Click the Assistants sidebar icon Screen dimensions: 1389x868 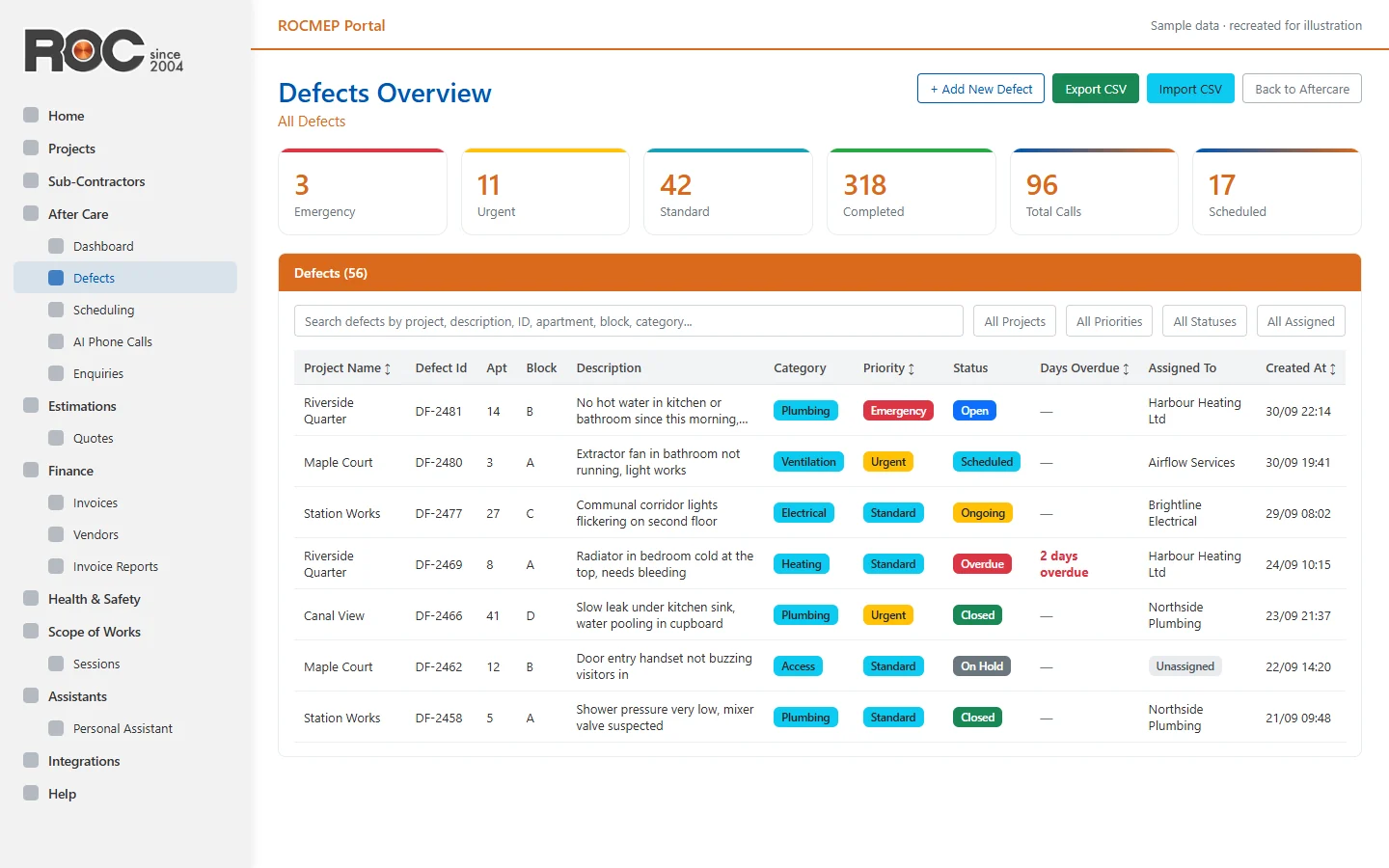pyautogui.click(x=31, y=696)
